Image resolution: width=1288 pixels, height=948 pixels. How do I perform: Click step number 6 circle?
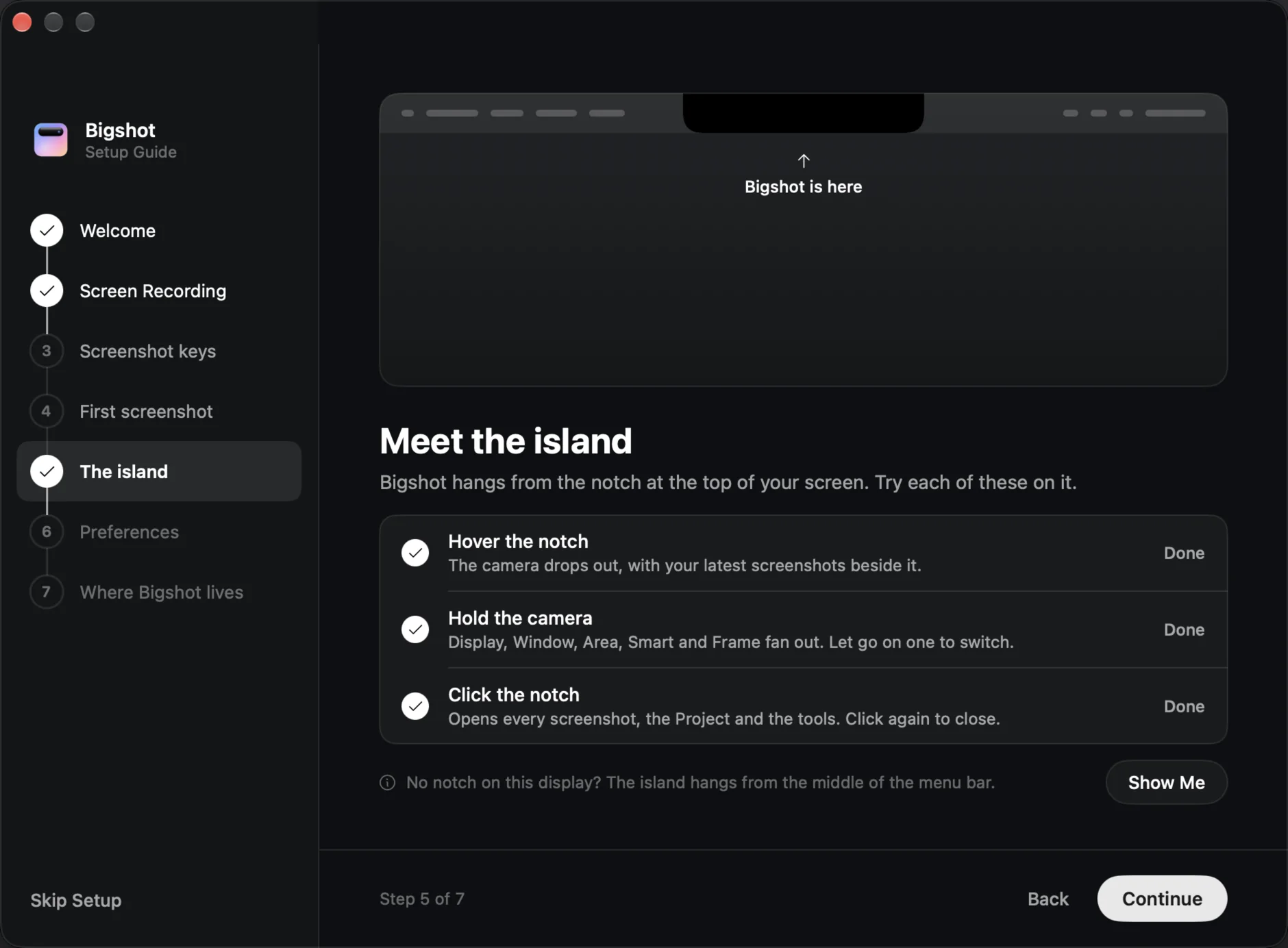[x=47, y=532]
